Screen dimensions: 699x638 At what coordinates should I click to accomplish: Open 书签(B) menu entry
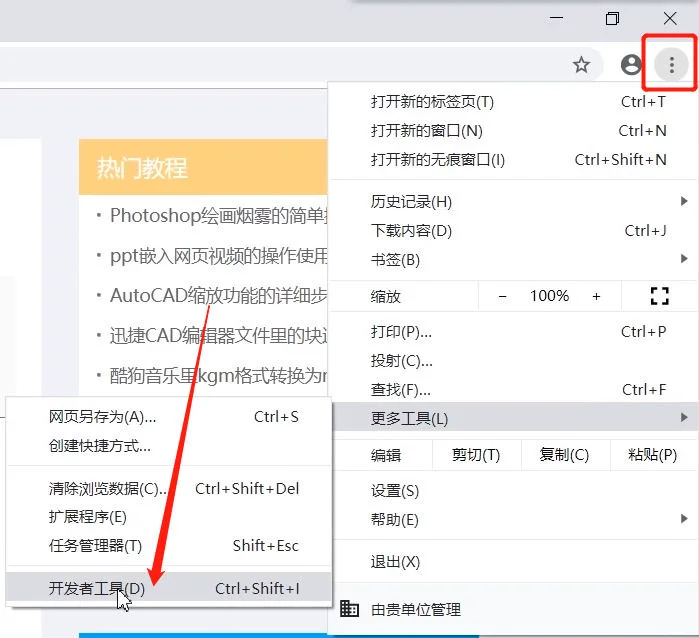coord(513,259)
